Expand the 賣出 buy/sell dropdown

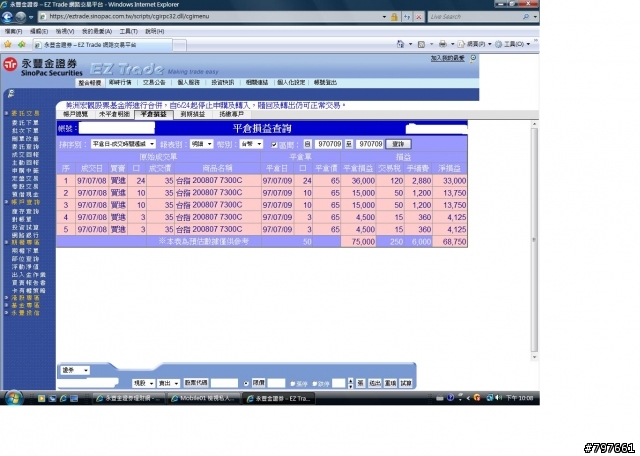(x=169, y=383)
